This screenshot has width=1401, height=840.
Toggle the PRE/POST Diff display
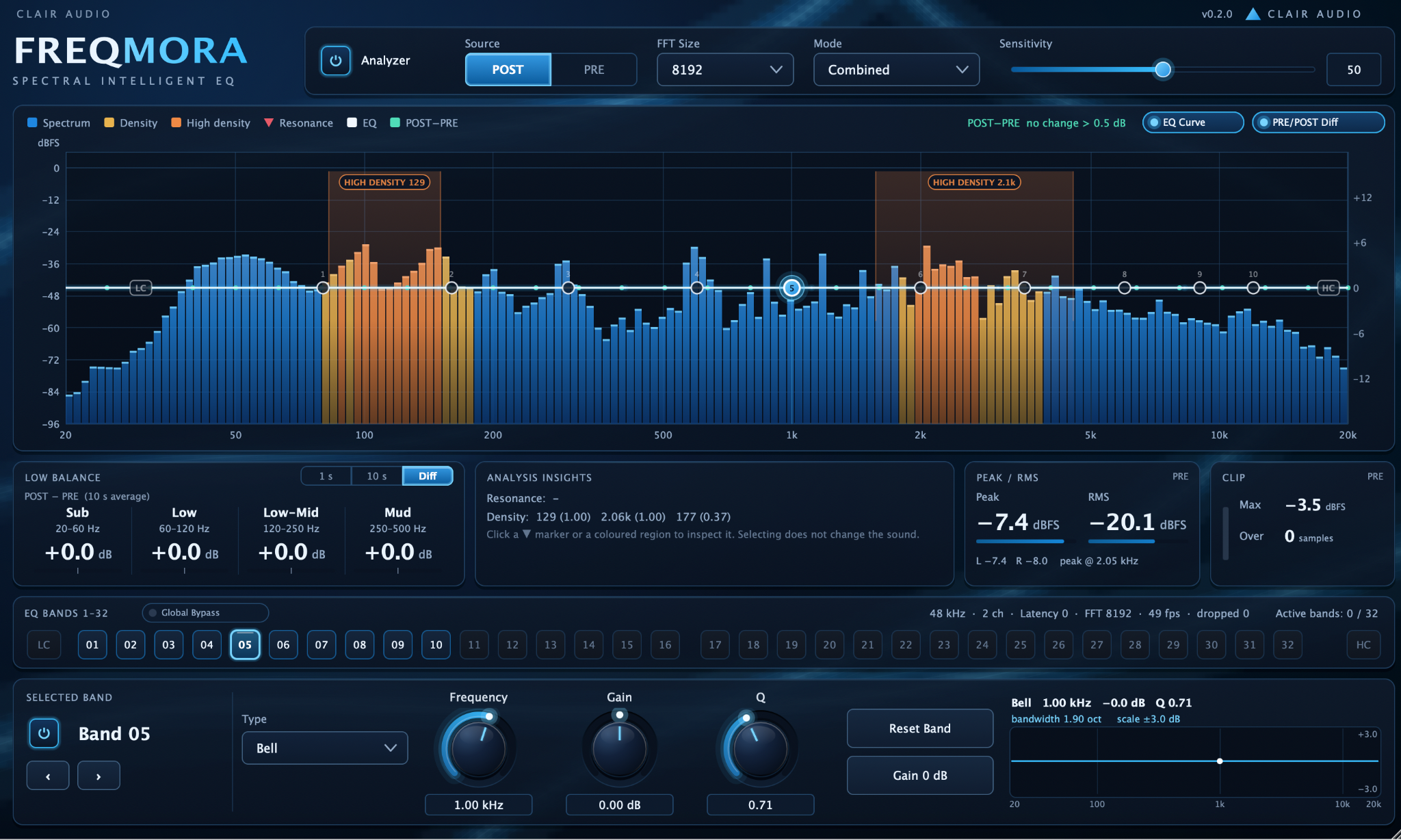(1318, 122)
